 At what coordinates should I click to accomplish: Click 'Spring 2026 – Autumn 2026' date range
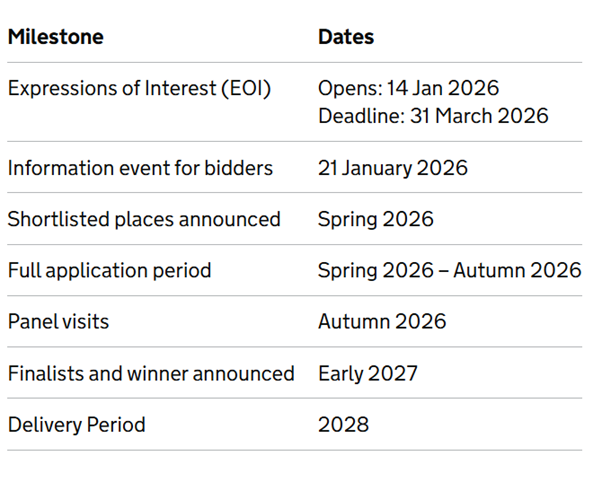pyautogui.click(x=449, y=270)
